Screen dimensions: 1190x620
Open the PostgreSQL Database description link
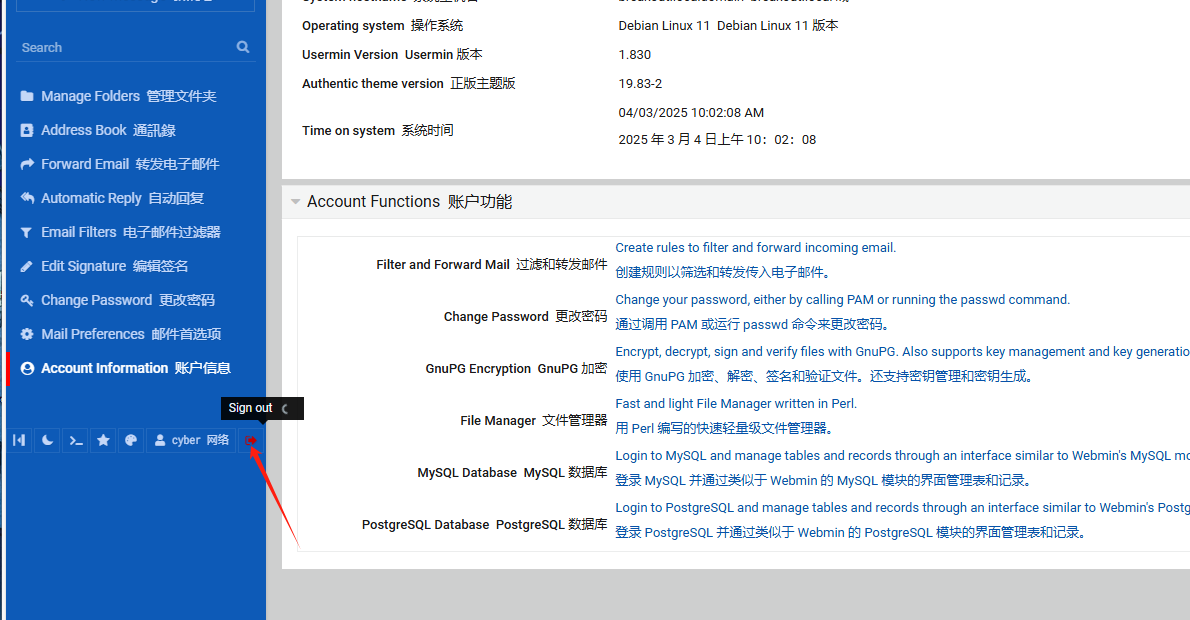[902, 508]
